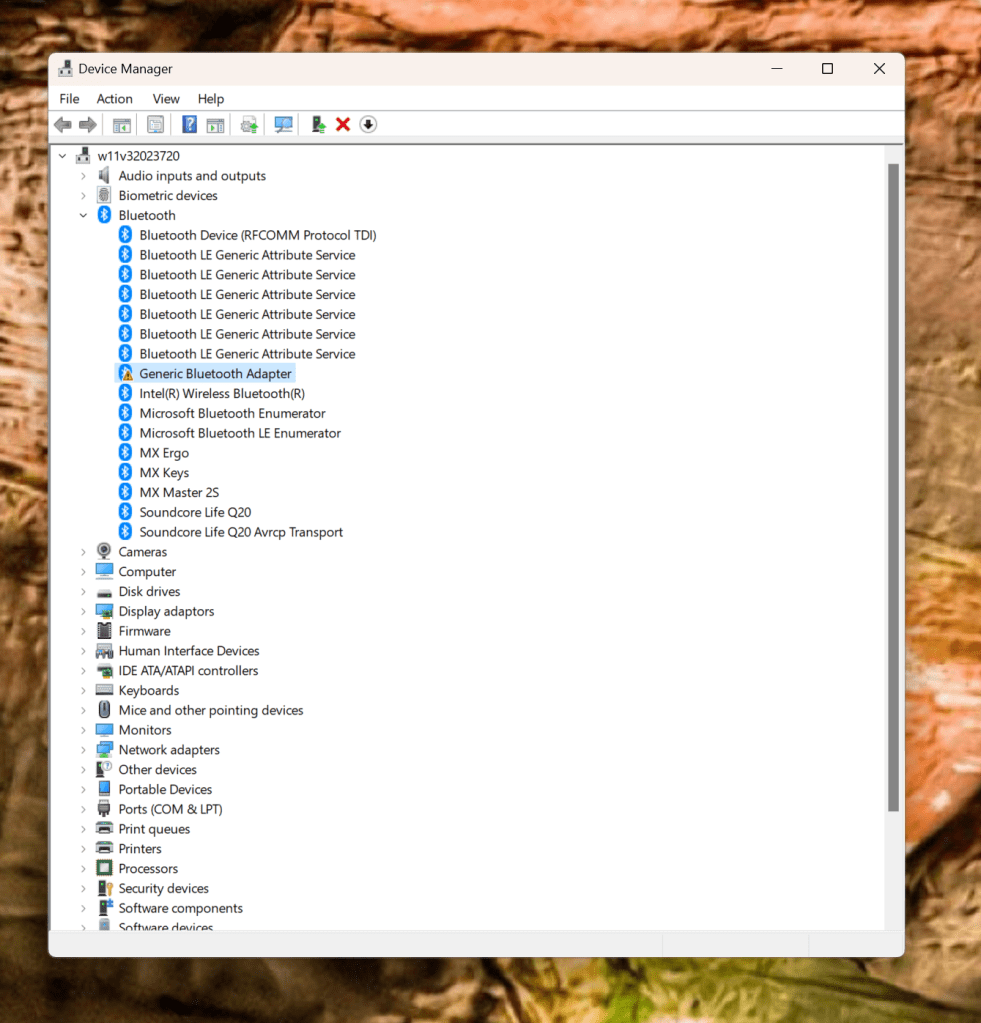Select Microsoft Bluetooth Enumerator
Viewport: 981px width, 1023px height.
coord(232,413)
